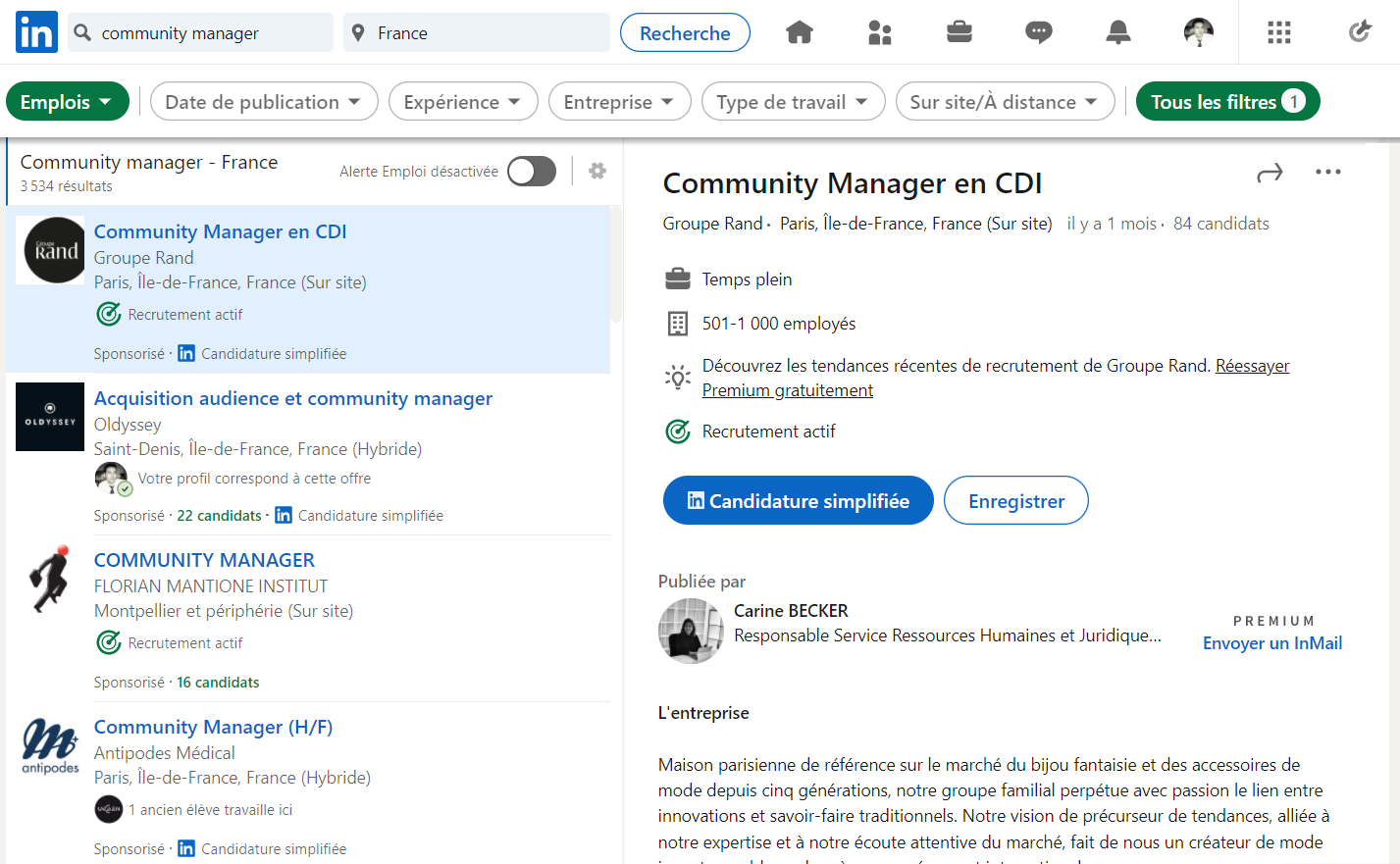
Task: Click the alumni school badge icon
Action: [x=109, y=810]
